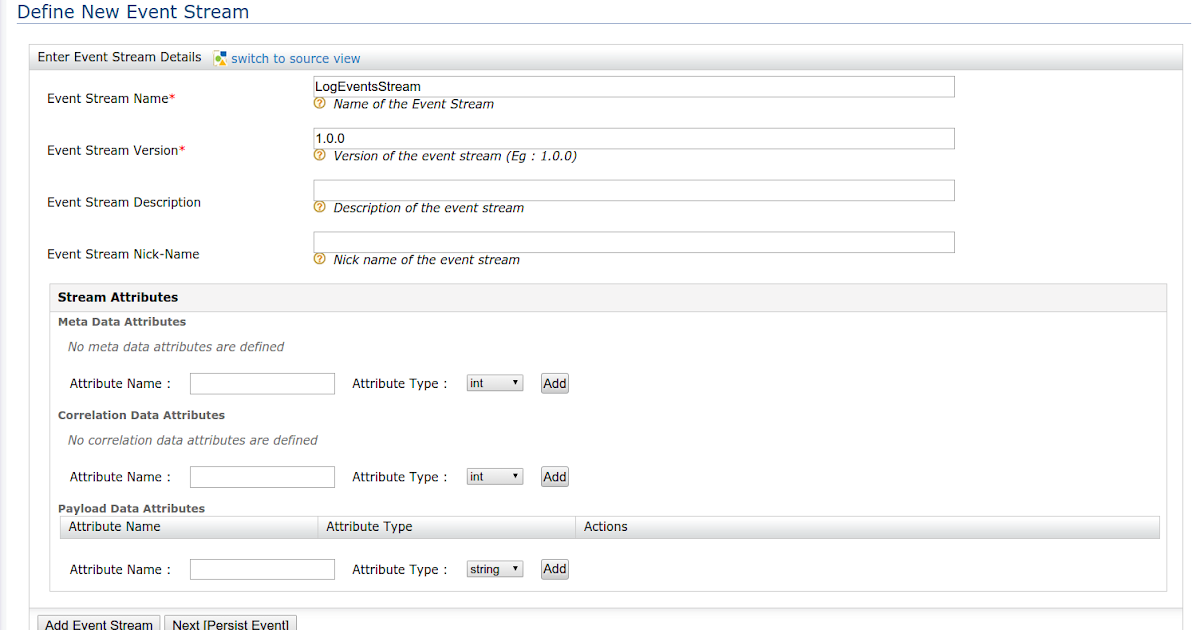The width and height of the screenshot is (1200, 630).
Task: Click the Event Stream Description input field
Action: [x=633, y=190]
